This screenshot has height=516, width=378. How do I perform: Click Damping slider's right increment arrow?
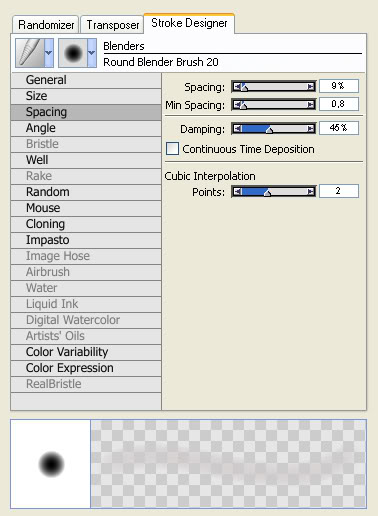(311, 129)
